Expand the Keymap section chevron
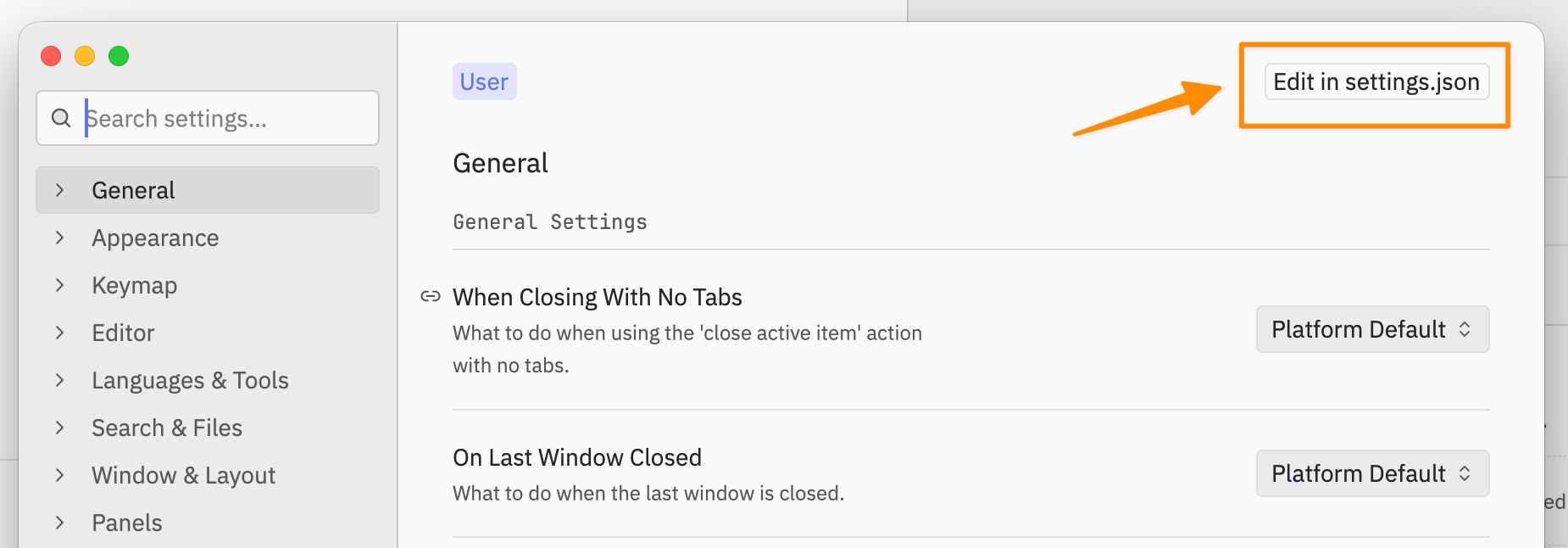 [59, 285]
